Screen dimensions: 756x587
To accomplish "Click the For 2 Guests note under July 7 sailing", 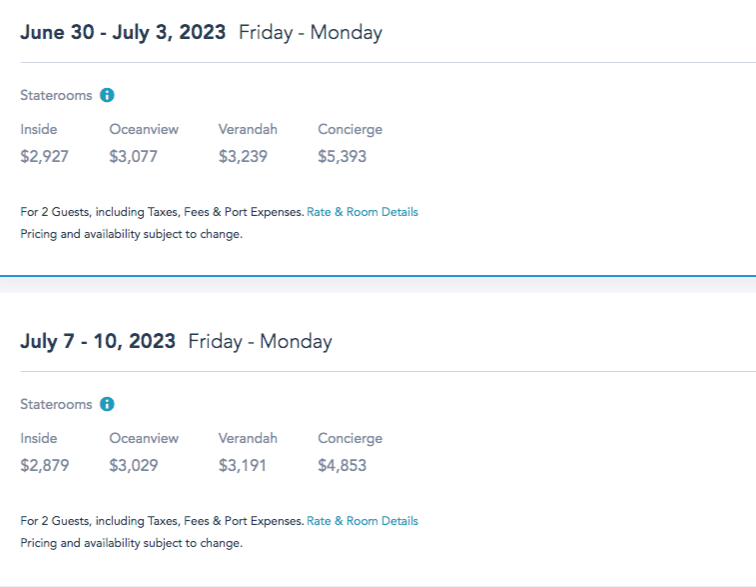I will [x=162, y=521].
